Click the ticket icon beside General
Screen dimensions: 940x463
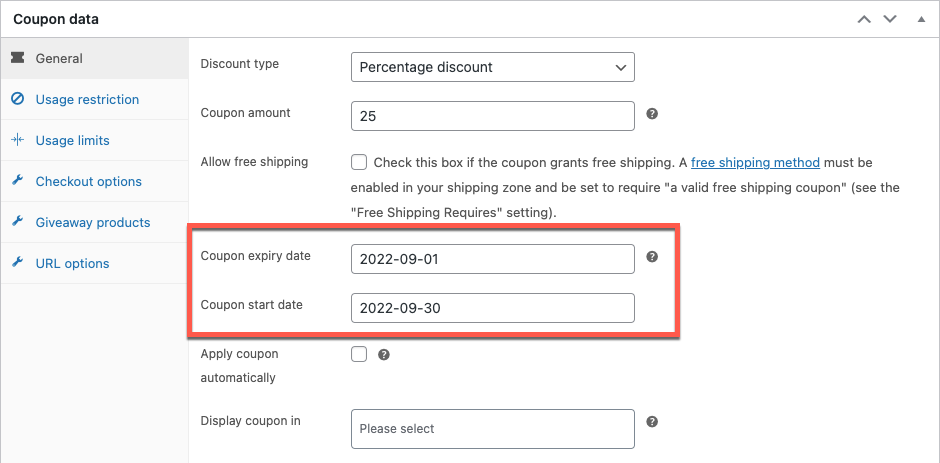(17, 58)
